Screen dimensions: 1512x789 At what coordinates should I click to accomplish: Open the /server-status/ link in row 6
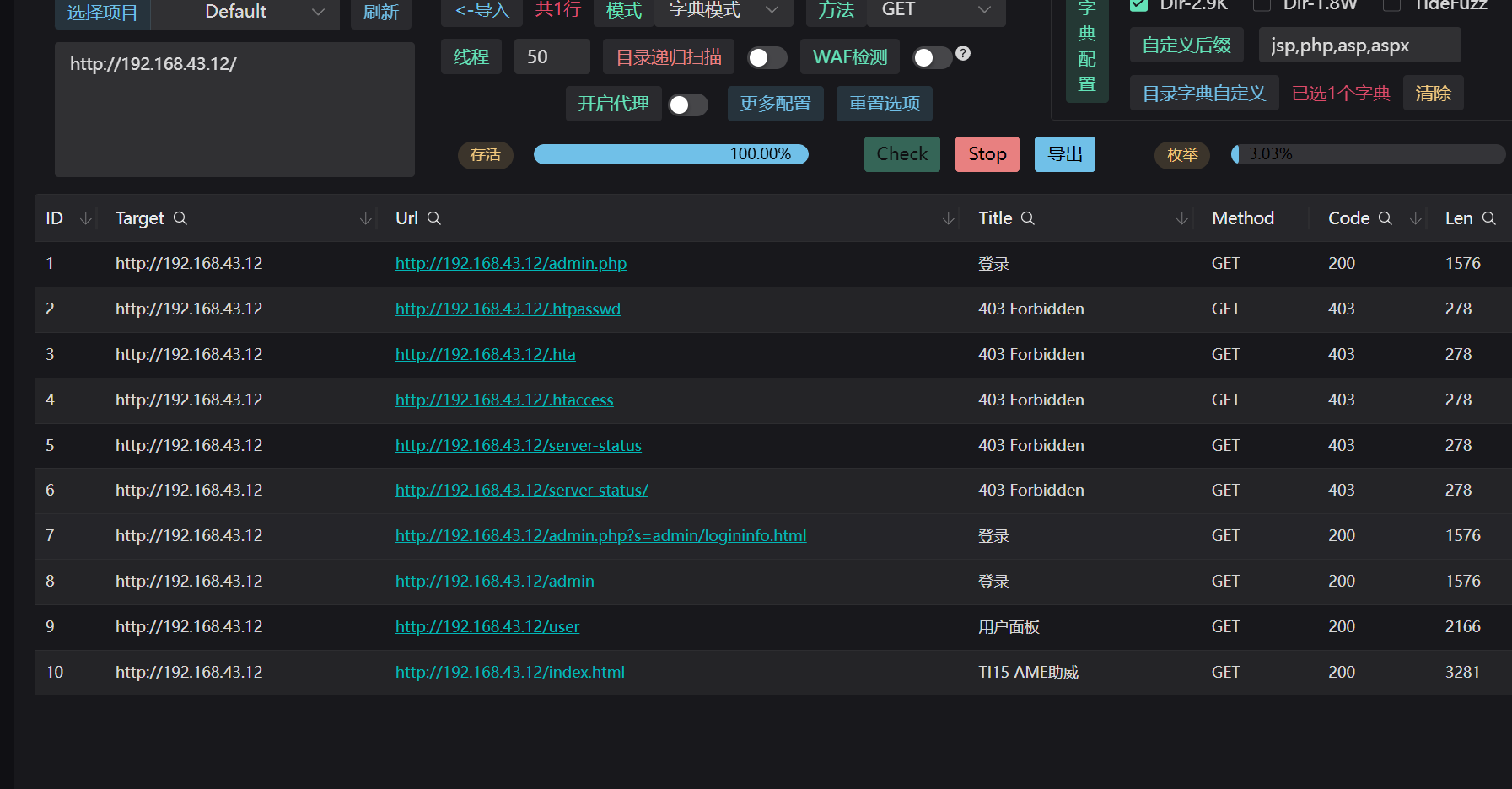522,491
